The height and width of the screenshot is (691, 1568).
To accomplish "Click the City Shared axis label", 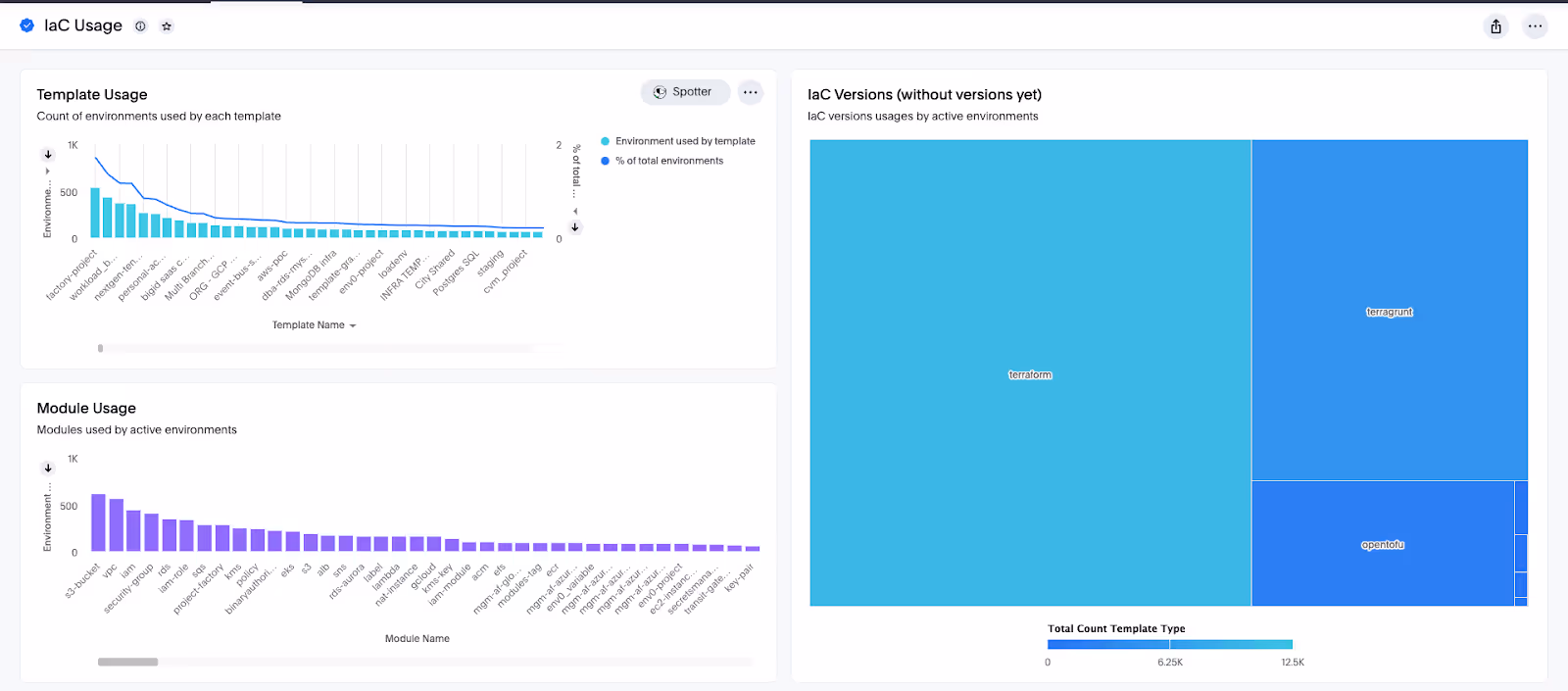I will 435,269.
